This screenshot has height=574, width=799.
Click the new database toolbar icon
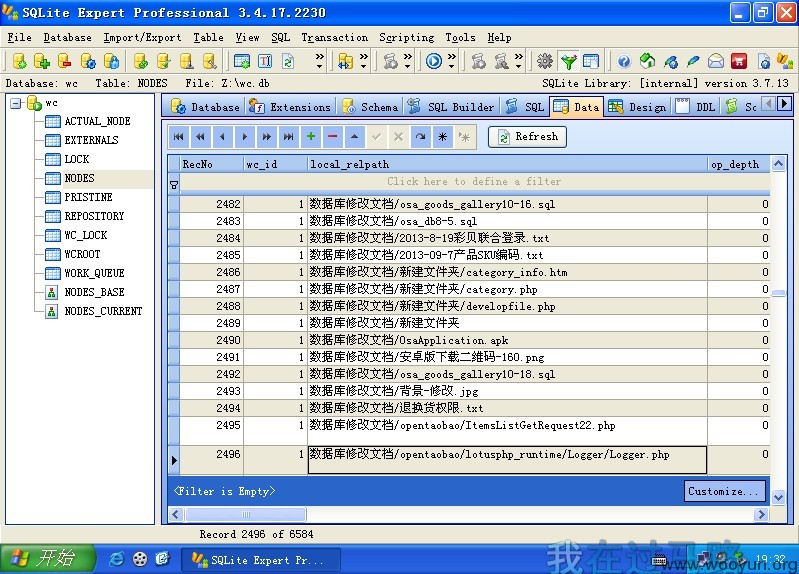19,61
